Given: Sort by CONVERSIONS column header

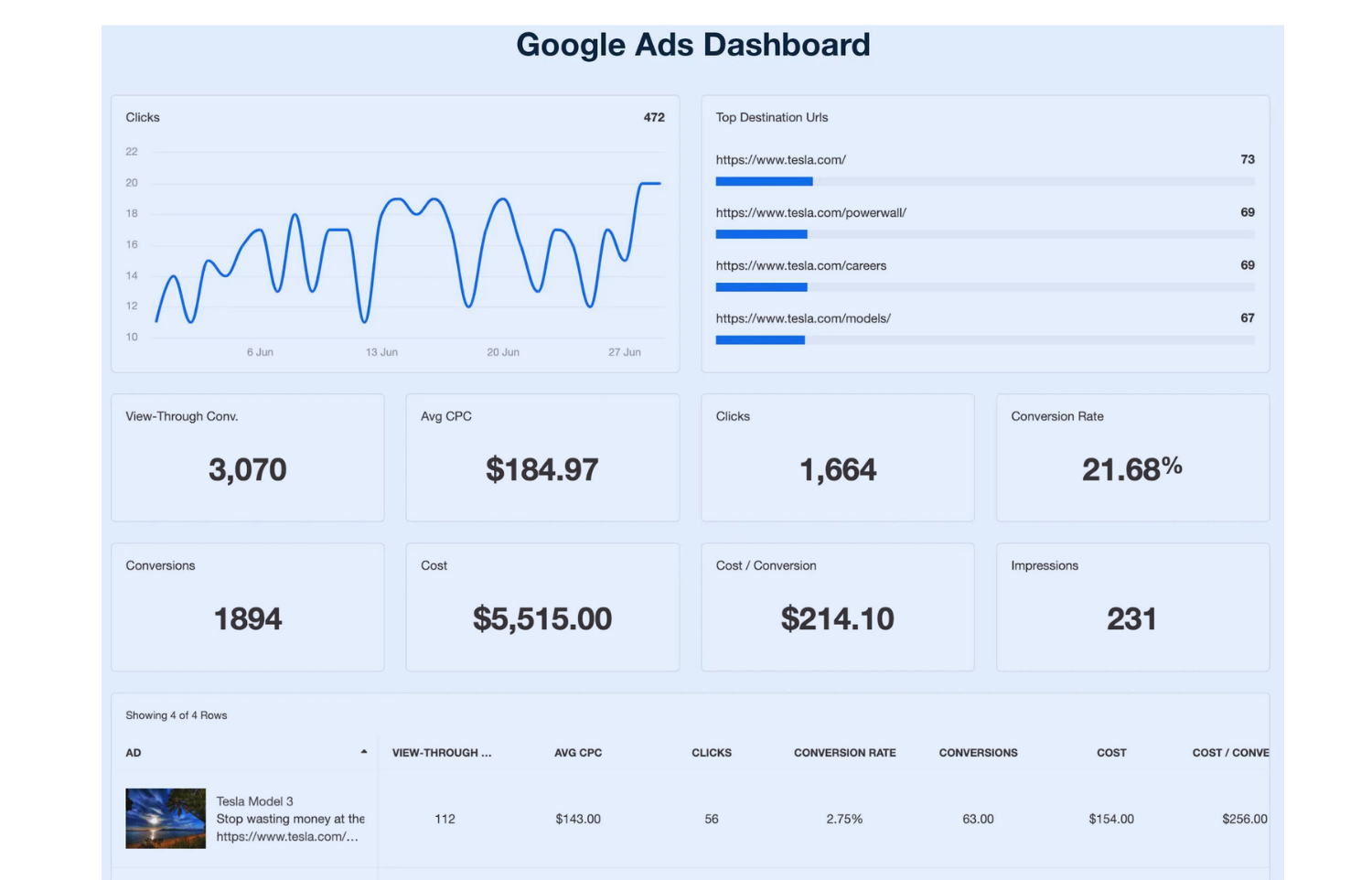Looking at the screenshot, I should click(978, 753).
